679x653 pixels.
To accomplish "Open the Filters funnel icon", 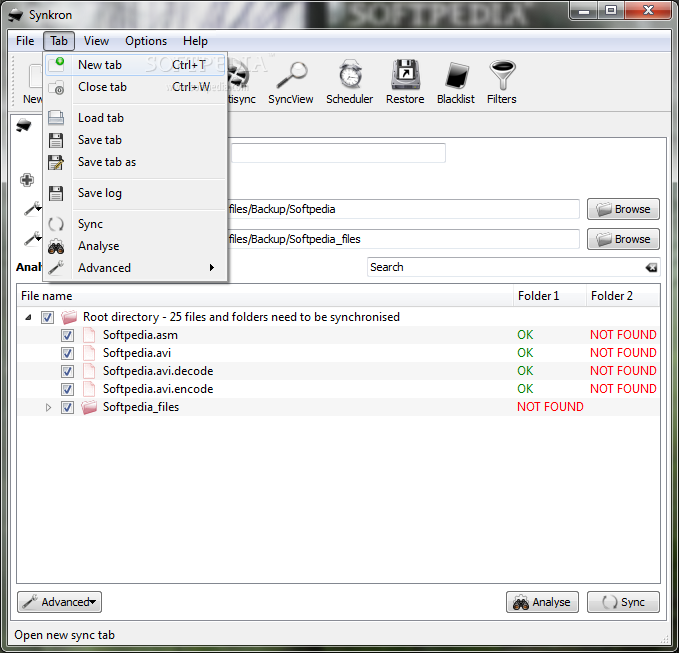I will (502, 74).
